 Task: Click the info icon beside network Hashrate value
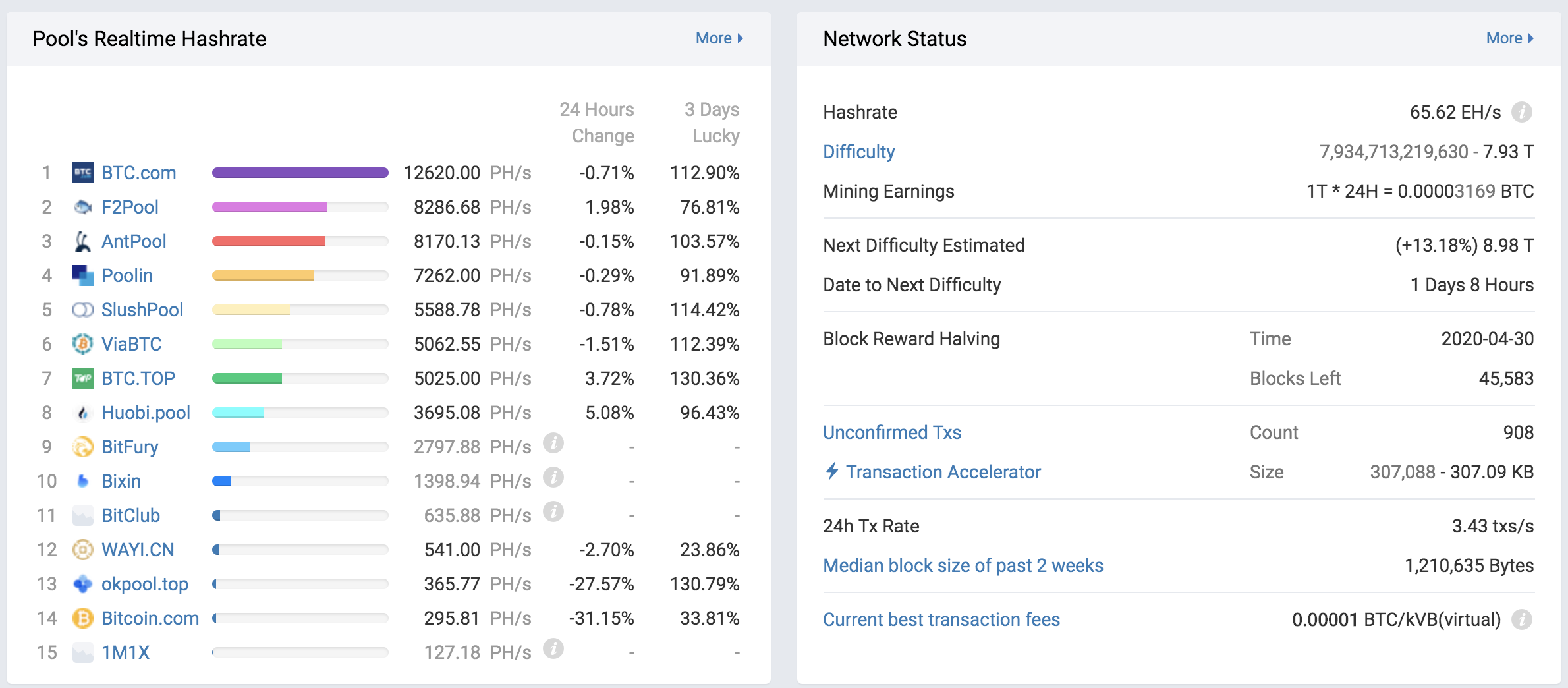[1522, 112]
